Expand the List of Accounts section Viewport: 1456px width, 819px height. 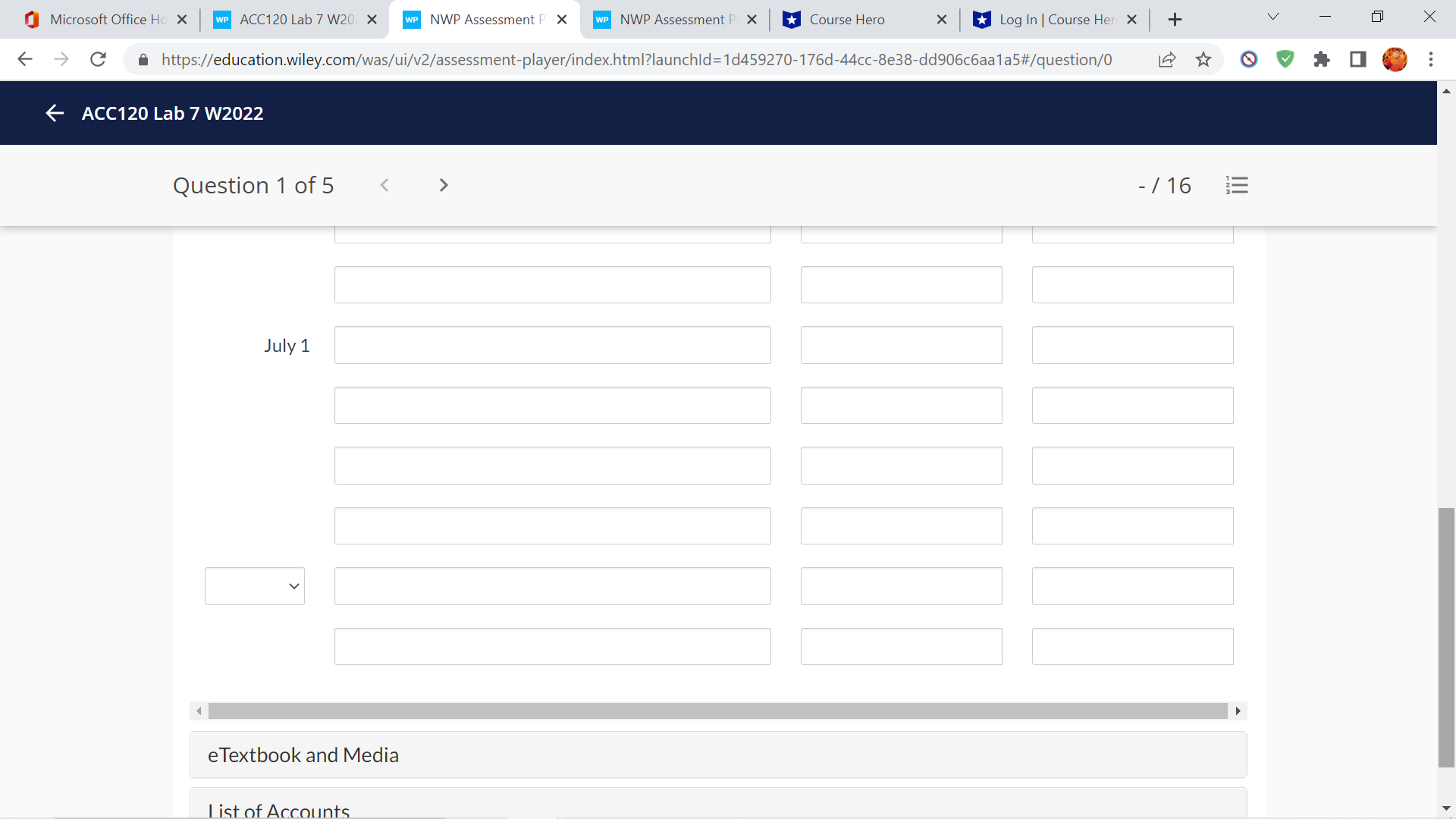click(x=278, y=808)
